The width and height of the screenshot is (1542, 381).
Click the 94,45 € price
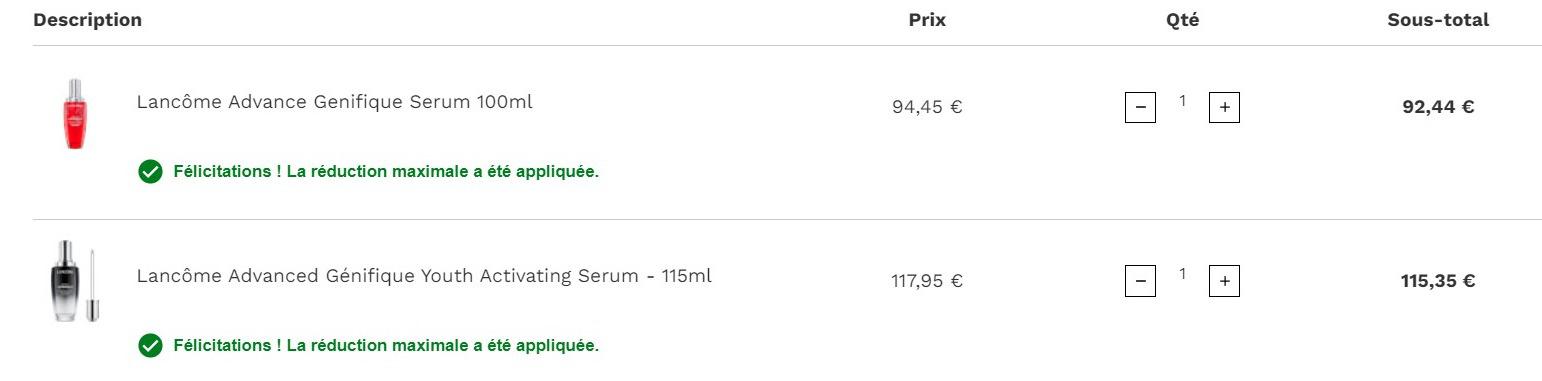pos(927,107)
